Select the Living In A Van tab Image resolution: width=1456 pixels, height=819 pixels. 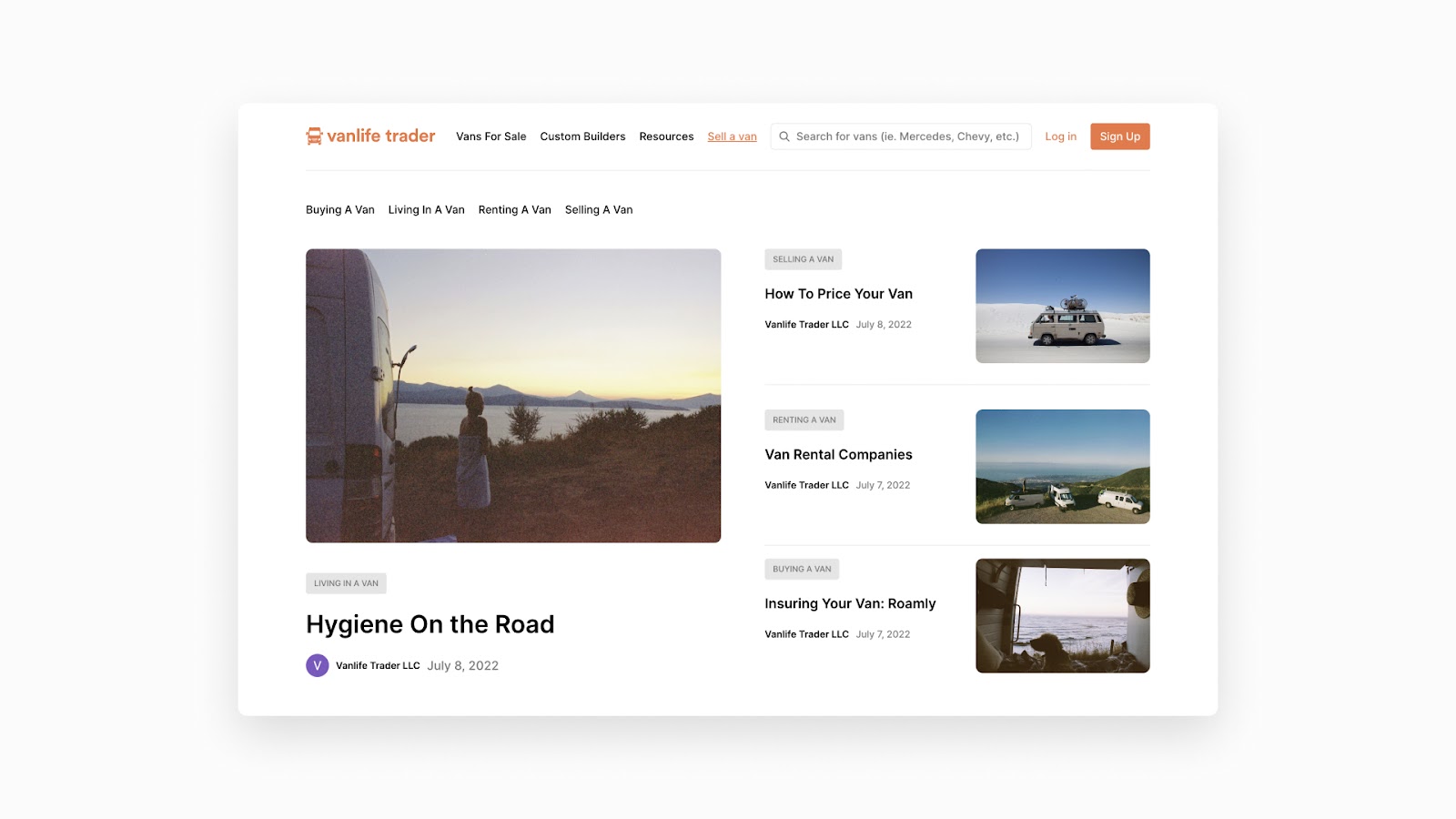click(x=427, y=209)
